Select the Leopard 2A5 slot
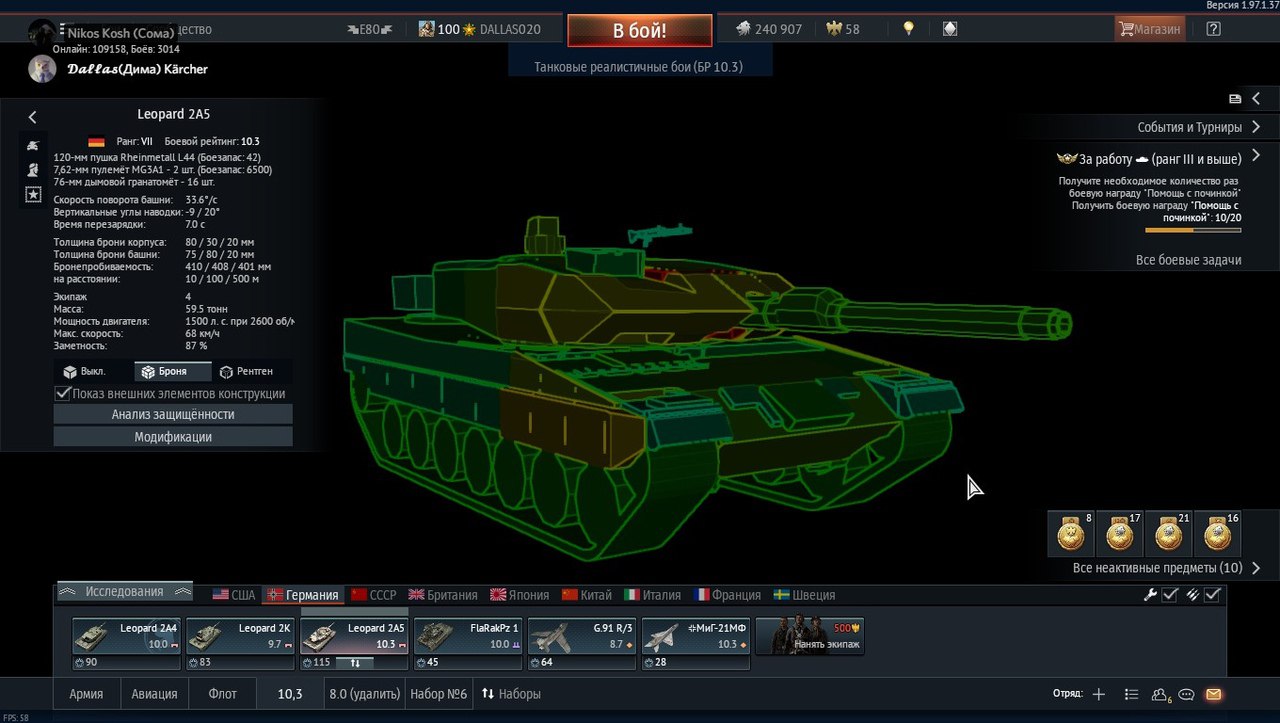This screenshot has height=723, width=1280. tap(354, 643)
